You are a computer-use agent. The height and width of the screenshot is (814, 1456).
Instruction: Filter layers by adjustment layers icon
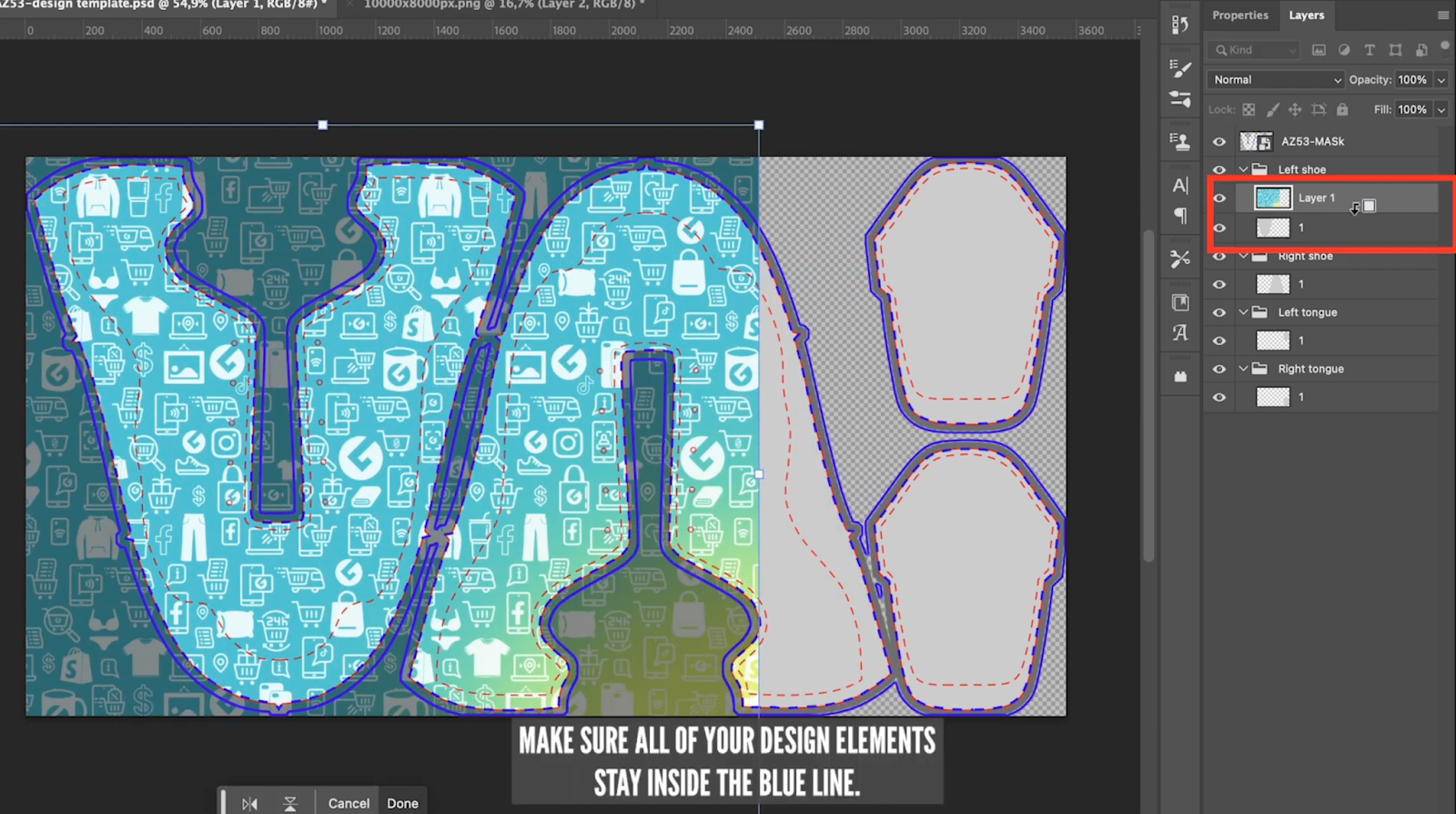(x=1344, y=50)
